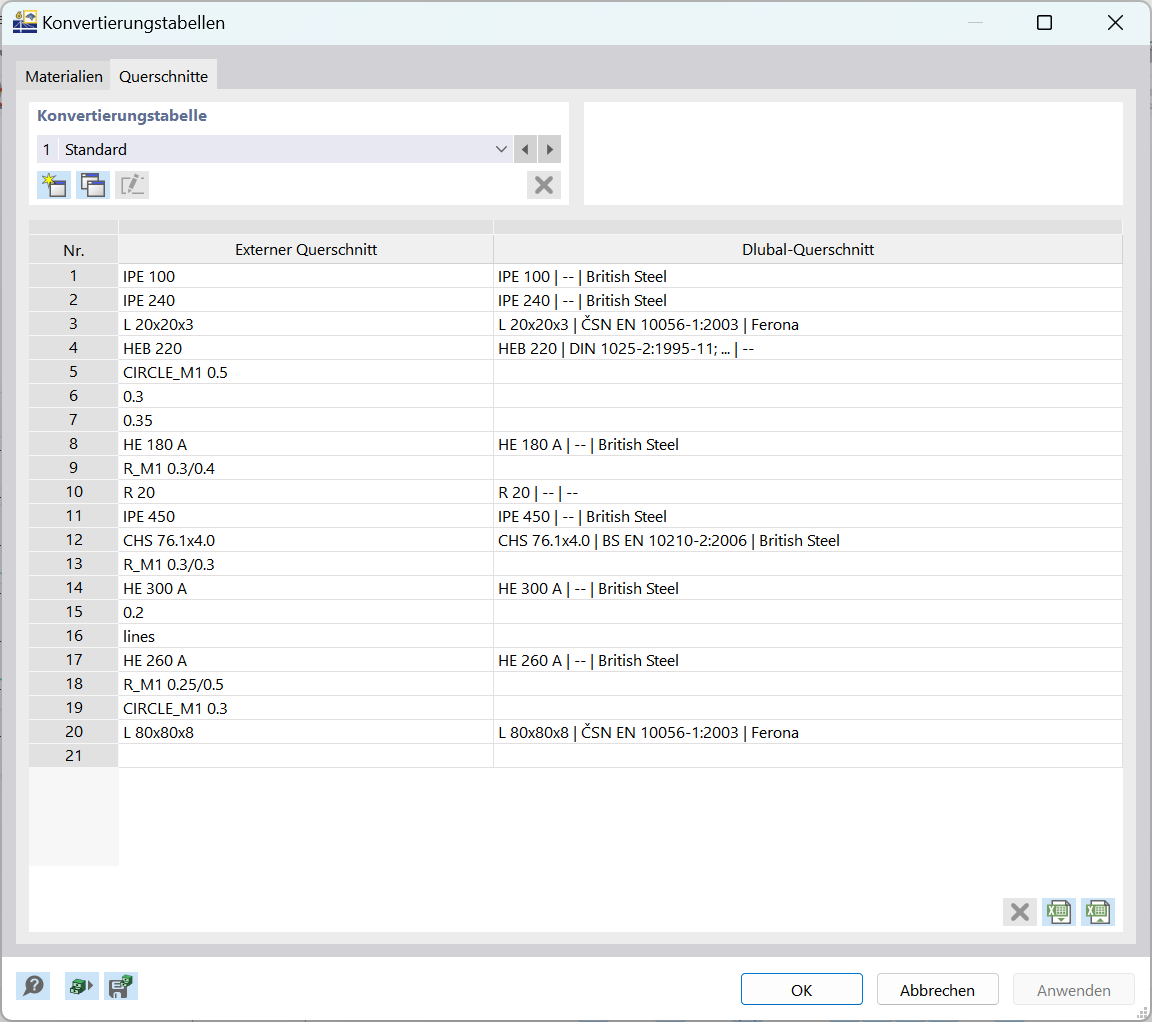The image size is (1152, 1022).
Task: Select Dlubal cell L 80x80x8 Ferona
Action: tap(808, 733)
